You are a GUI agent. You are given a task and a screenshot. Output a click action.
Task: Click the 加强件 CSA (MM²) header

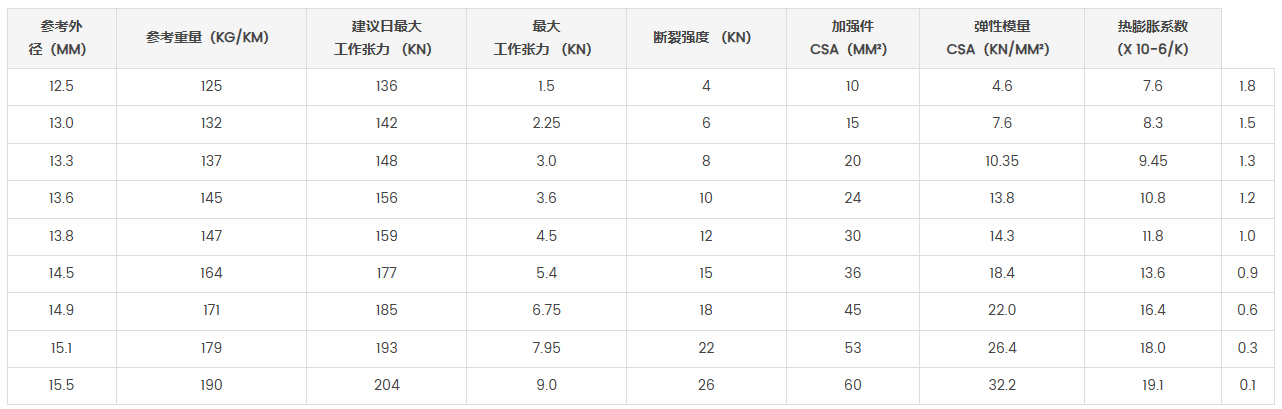(x=852, y=38)
